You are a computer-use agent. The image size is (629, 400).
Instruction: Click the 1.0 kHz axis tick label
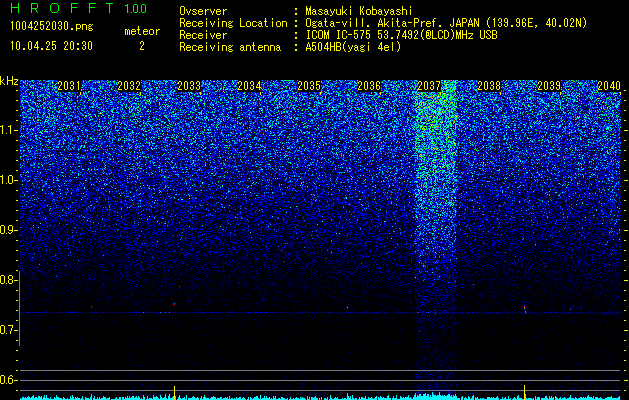click(x=8, y=180)
